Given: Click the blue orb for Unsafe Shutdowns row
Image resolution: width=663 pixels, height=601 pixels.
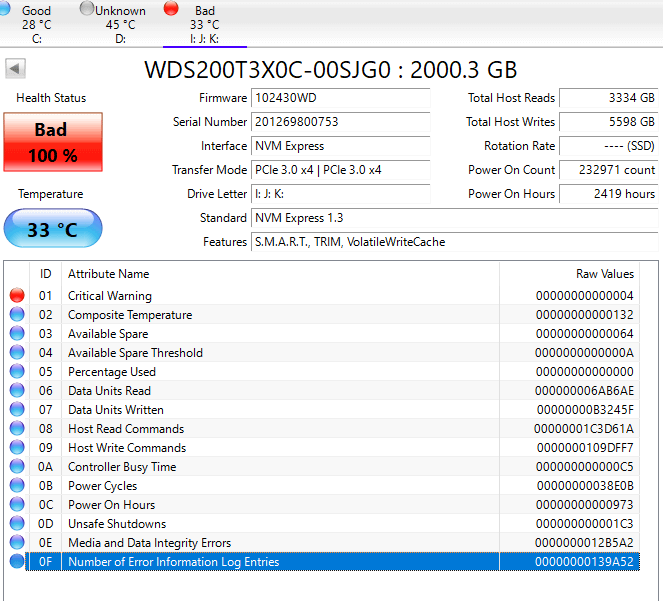Looking at the screenshot, I should coord(16,524).
